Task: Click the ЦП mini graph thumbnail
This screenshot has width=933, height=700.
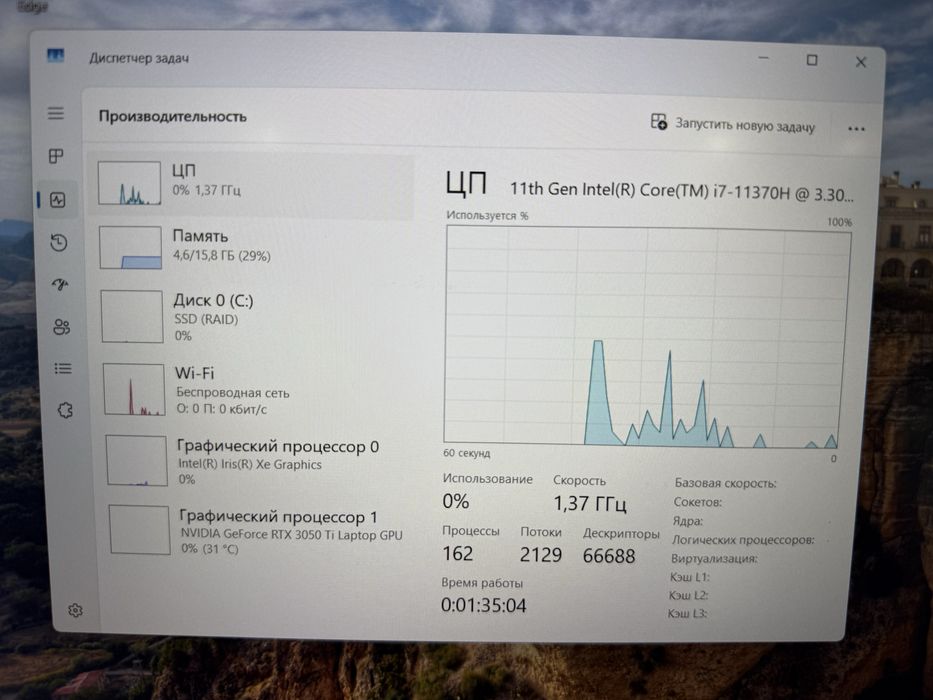Action: click(x=129, y=183)
